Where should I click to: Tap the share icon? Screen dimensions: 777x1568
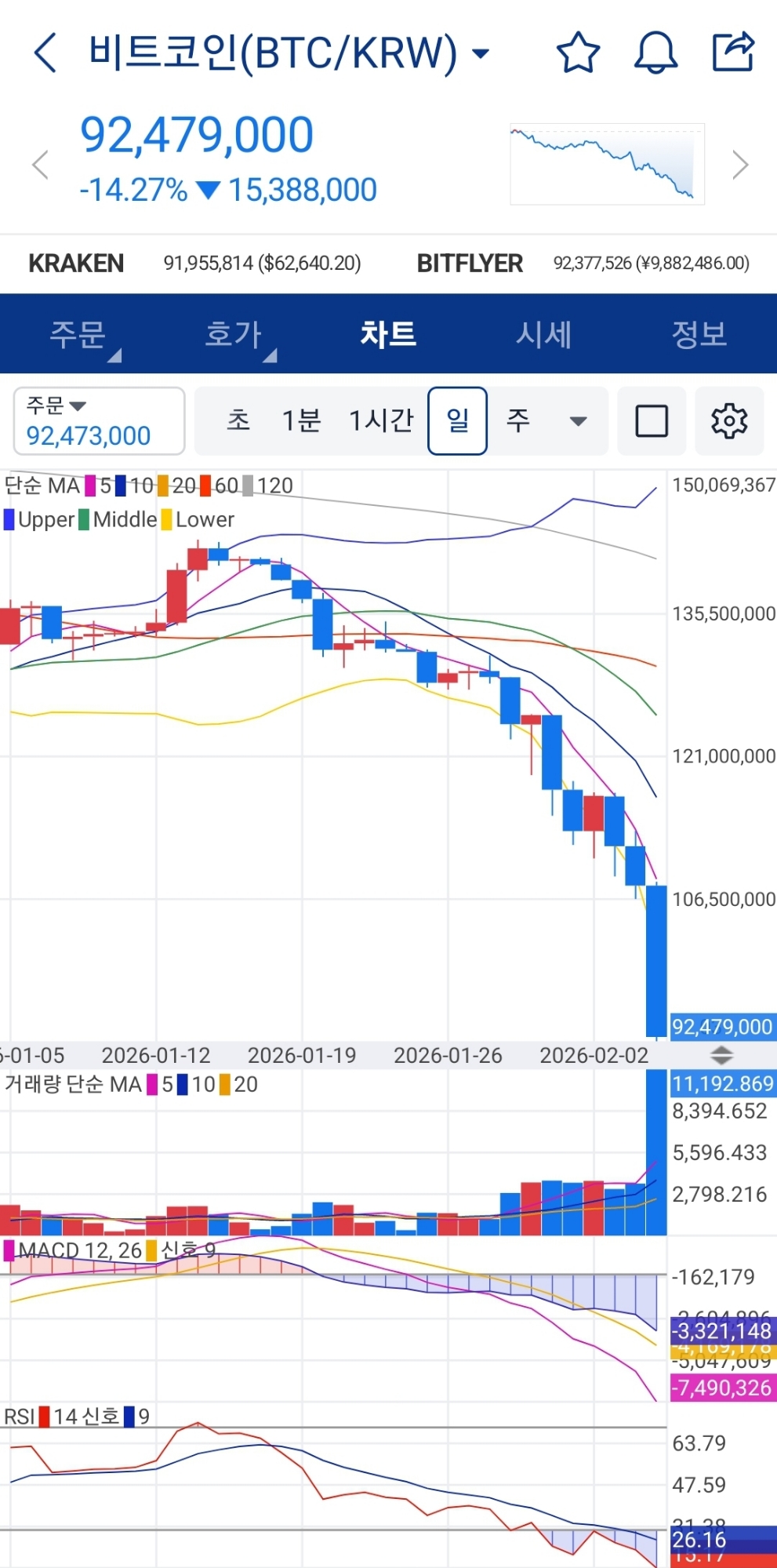(x=732, y=53)
